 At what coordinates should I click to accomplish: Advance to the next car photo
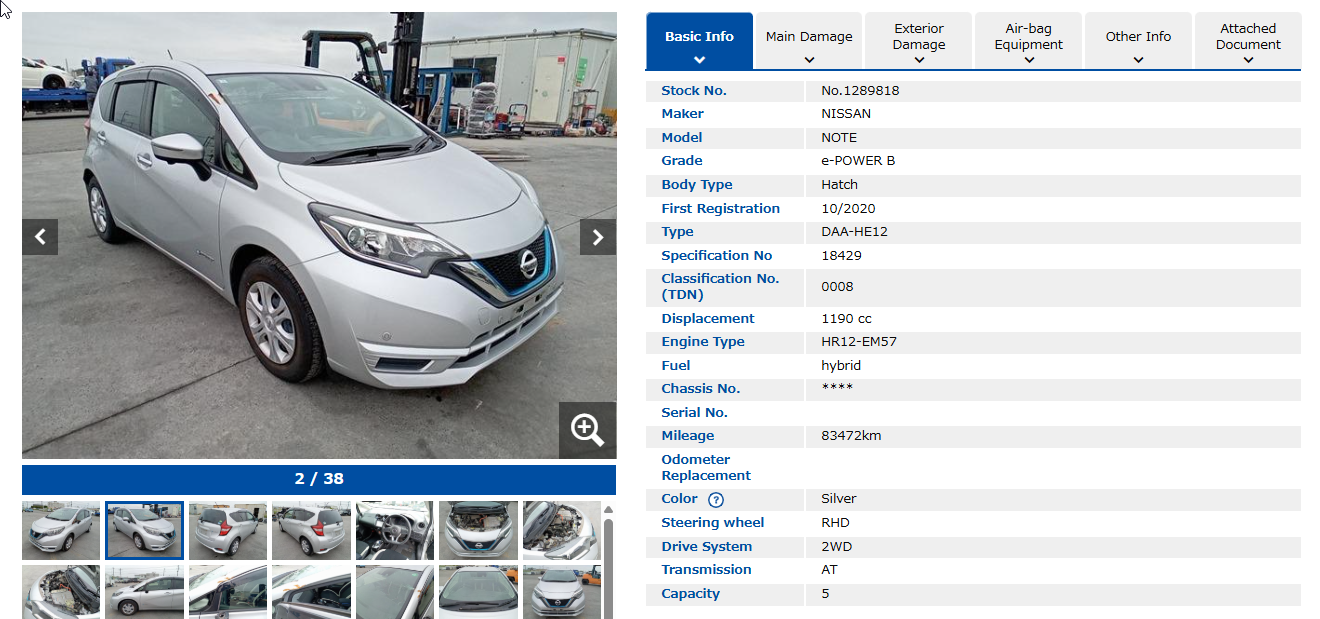click(x=597, y=237)
